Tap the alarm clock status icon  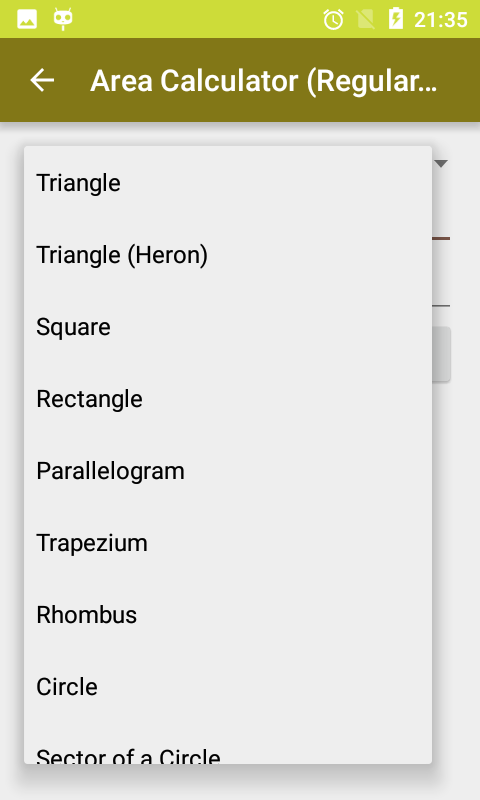click(x=334, y=20)
